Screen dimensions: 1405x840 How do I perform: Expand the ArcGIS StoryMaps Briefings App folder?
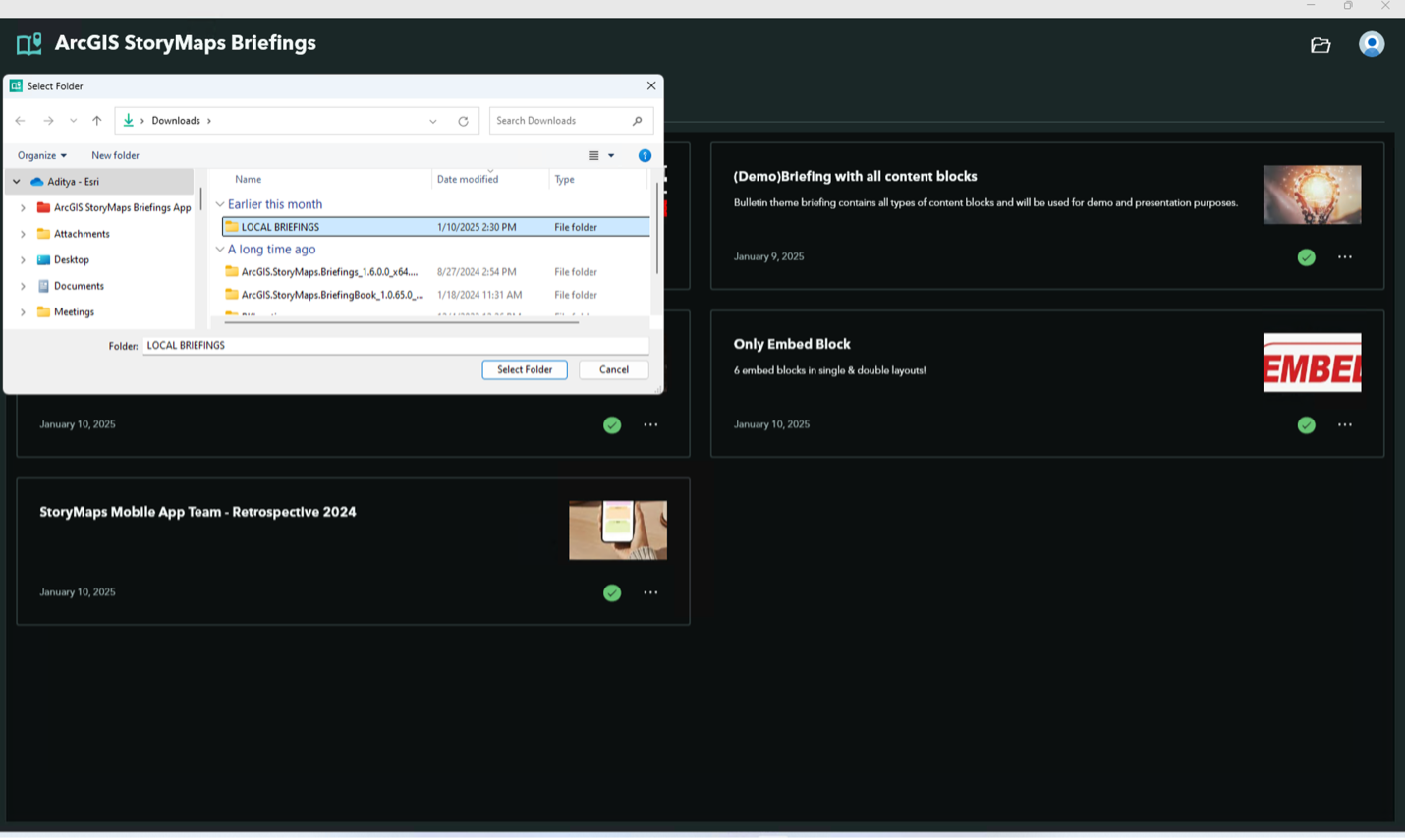coord(23,208)
